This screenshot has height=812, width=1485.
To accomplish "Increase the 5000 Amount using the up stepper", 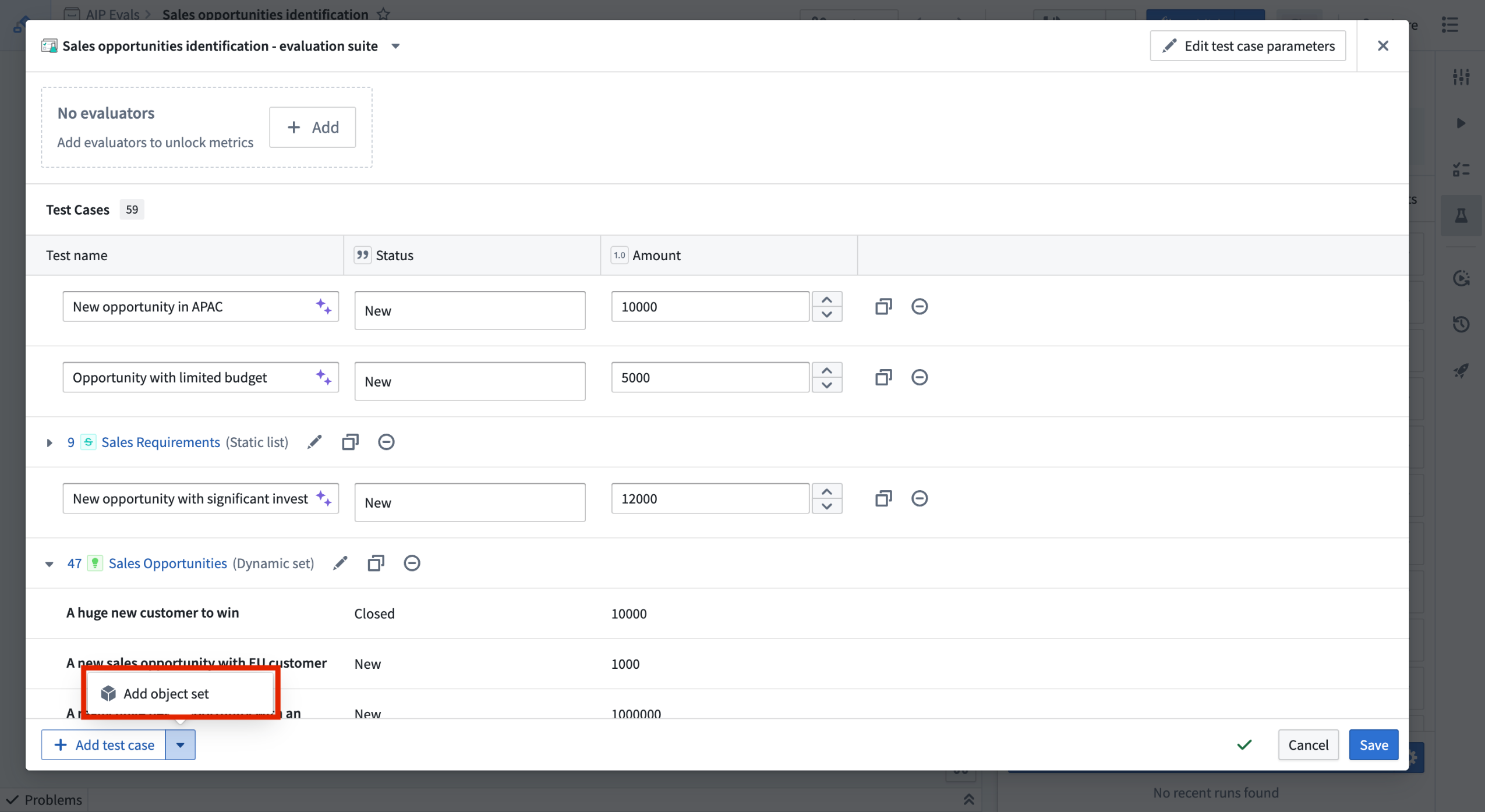I will 826,370.
